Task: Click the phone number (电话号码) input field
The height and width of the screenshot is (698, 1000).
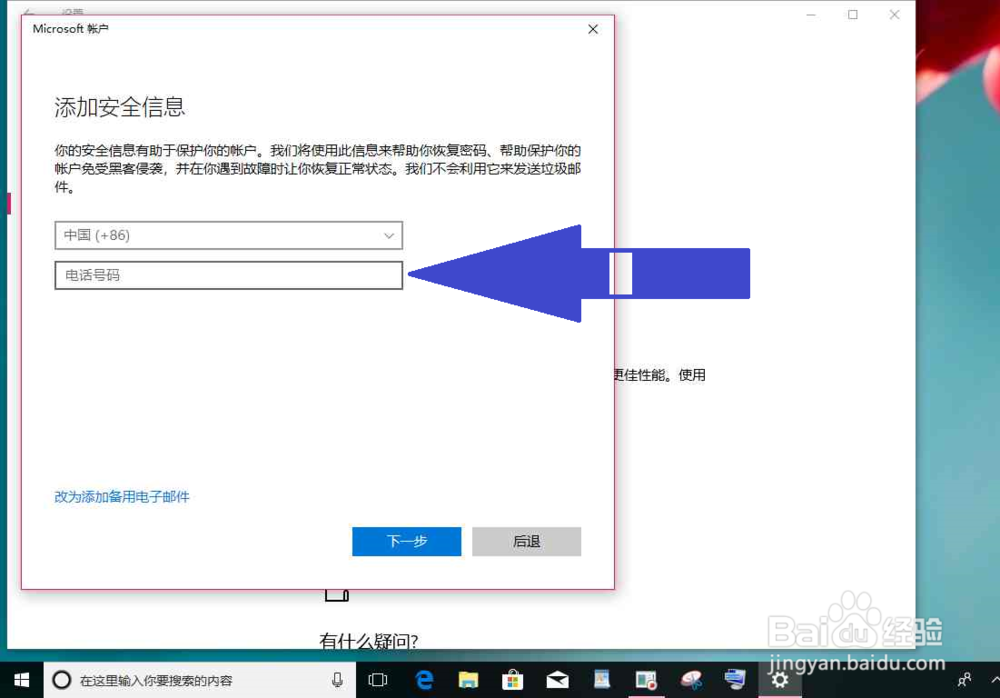Action: [228, 275]
